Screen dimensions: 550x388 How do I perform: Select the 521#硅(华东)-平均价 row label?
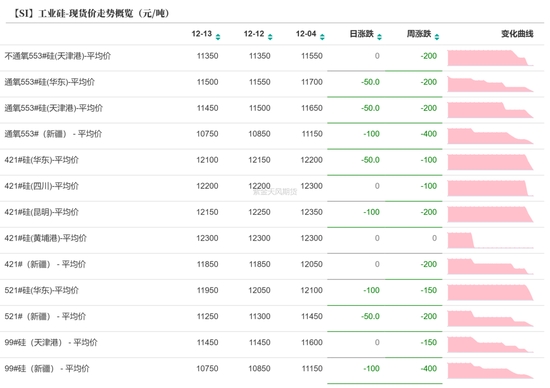coord(41,290)
